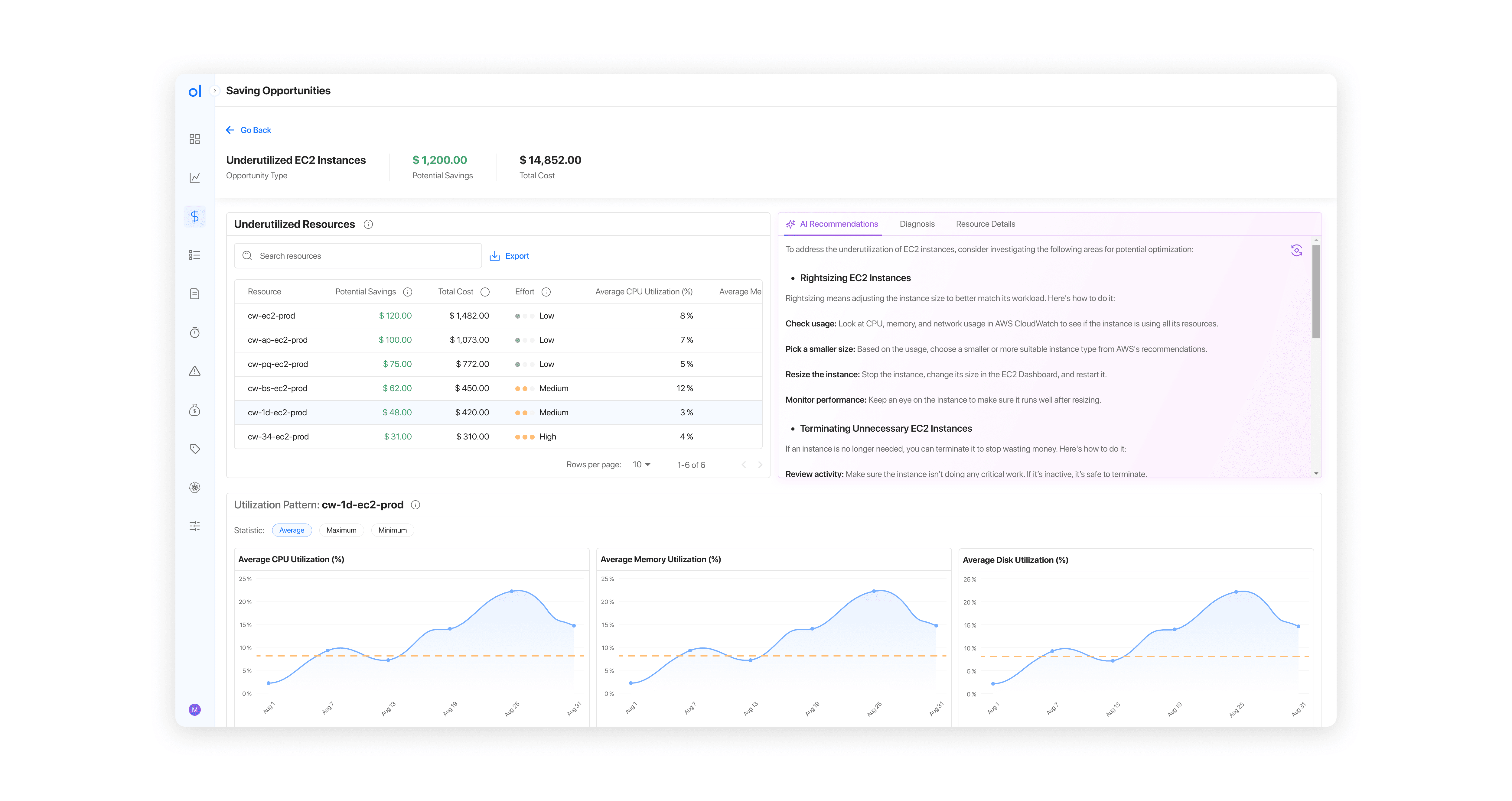
Task: Open the dashboard grid icon in sidebar
Action: (195, 139)
